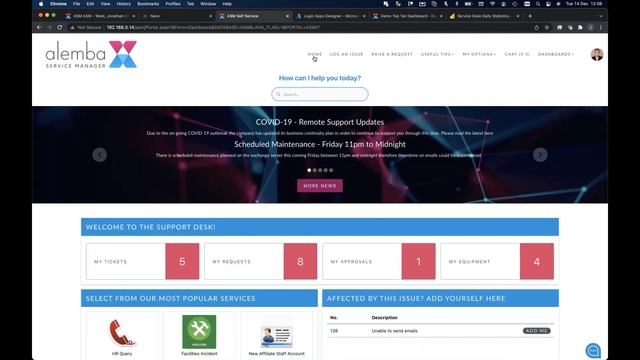The image size is (640, 360).
Task: Close the ASM Self Service tab
Action: coord(287,16)
